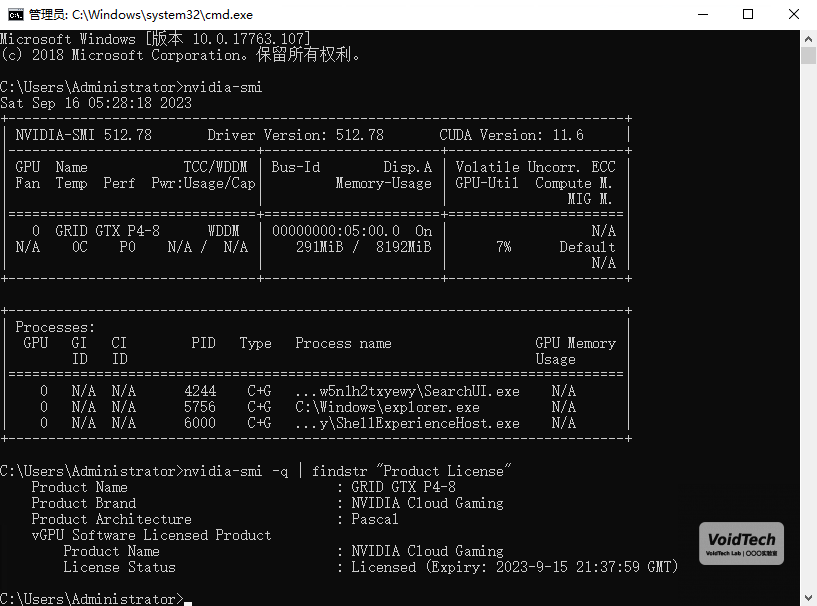
Task: Click vGPU Software Licensed Product line
Action: pos(152,535)
